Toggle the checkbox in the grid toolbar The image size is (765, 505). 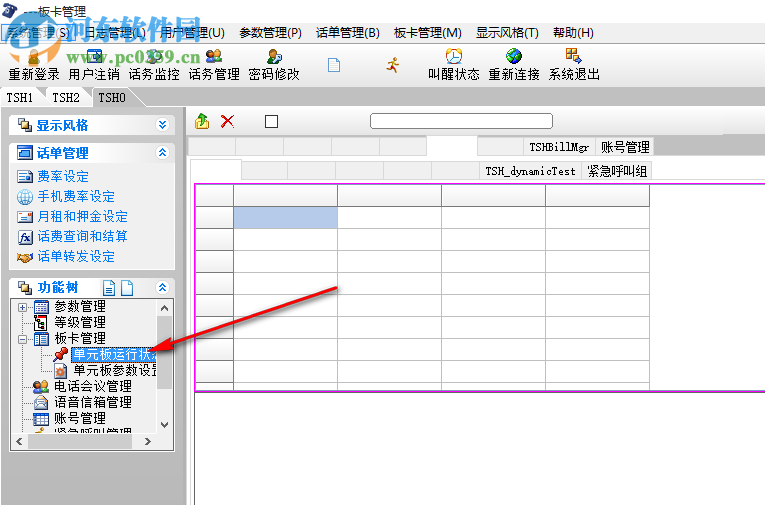[x=271, y=121]
